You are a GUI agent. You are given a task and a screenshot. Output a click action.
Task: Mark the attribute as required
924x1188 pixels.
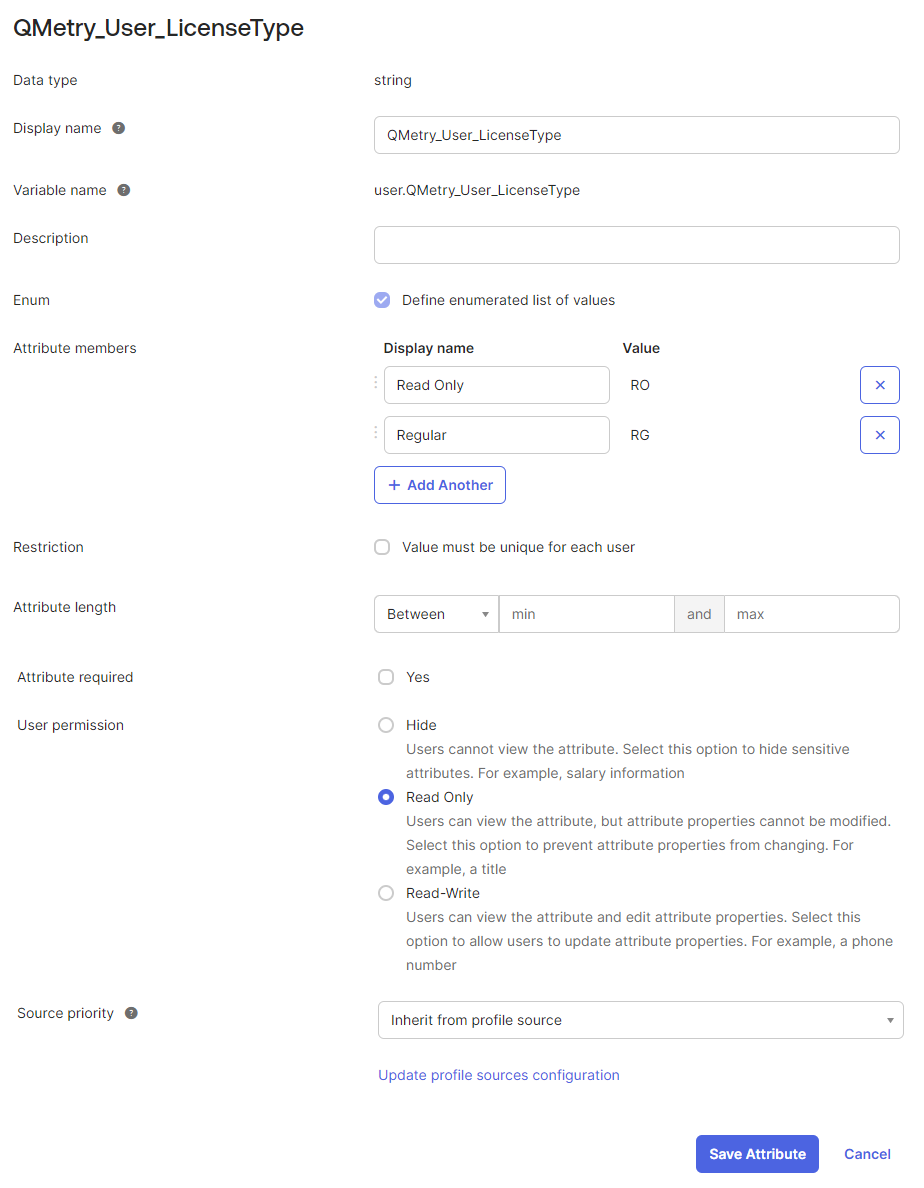[386, 677]
